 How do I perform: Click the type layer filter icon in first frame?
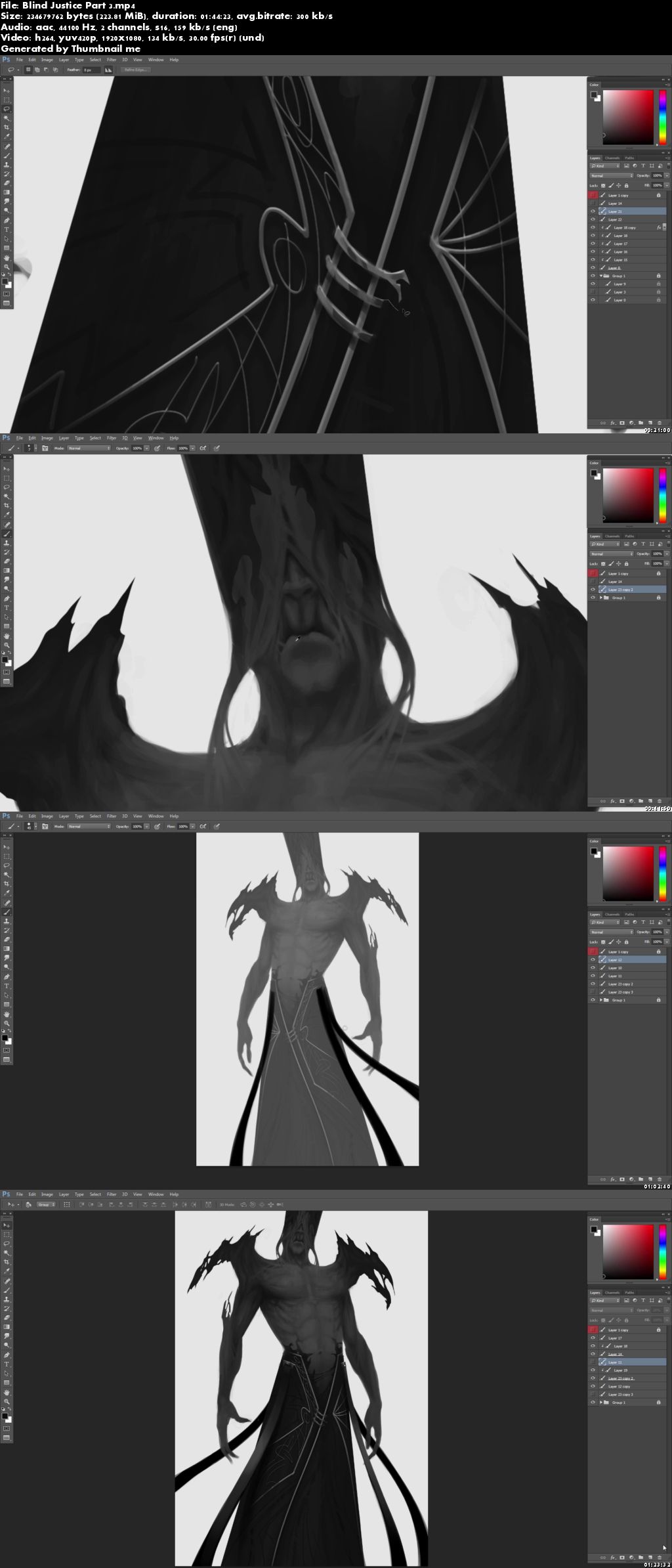(x=643, y=166)
